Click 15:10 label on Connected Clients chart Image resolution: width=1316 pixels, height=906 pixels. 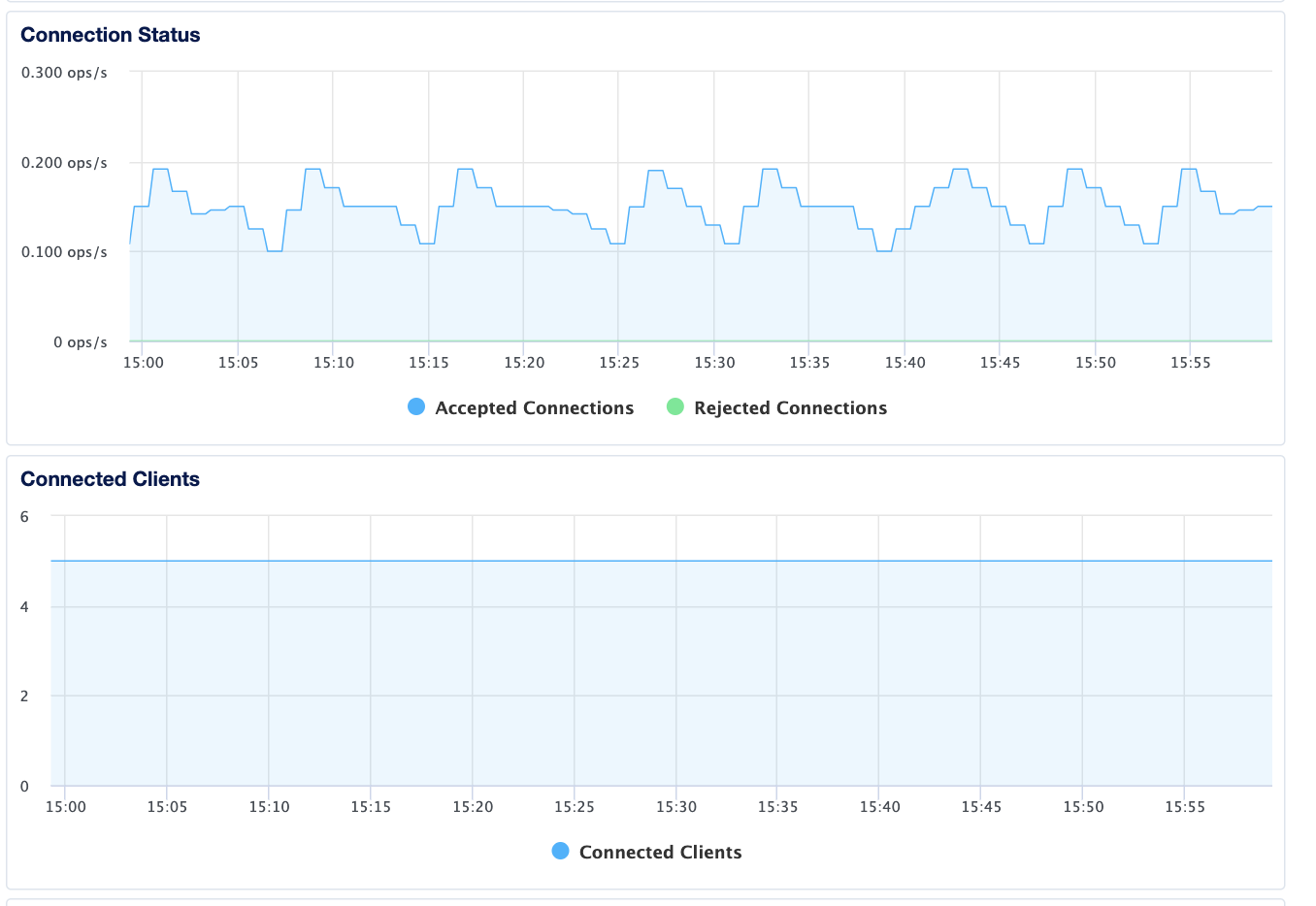tap(269, 807)
